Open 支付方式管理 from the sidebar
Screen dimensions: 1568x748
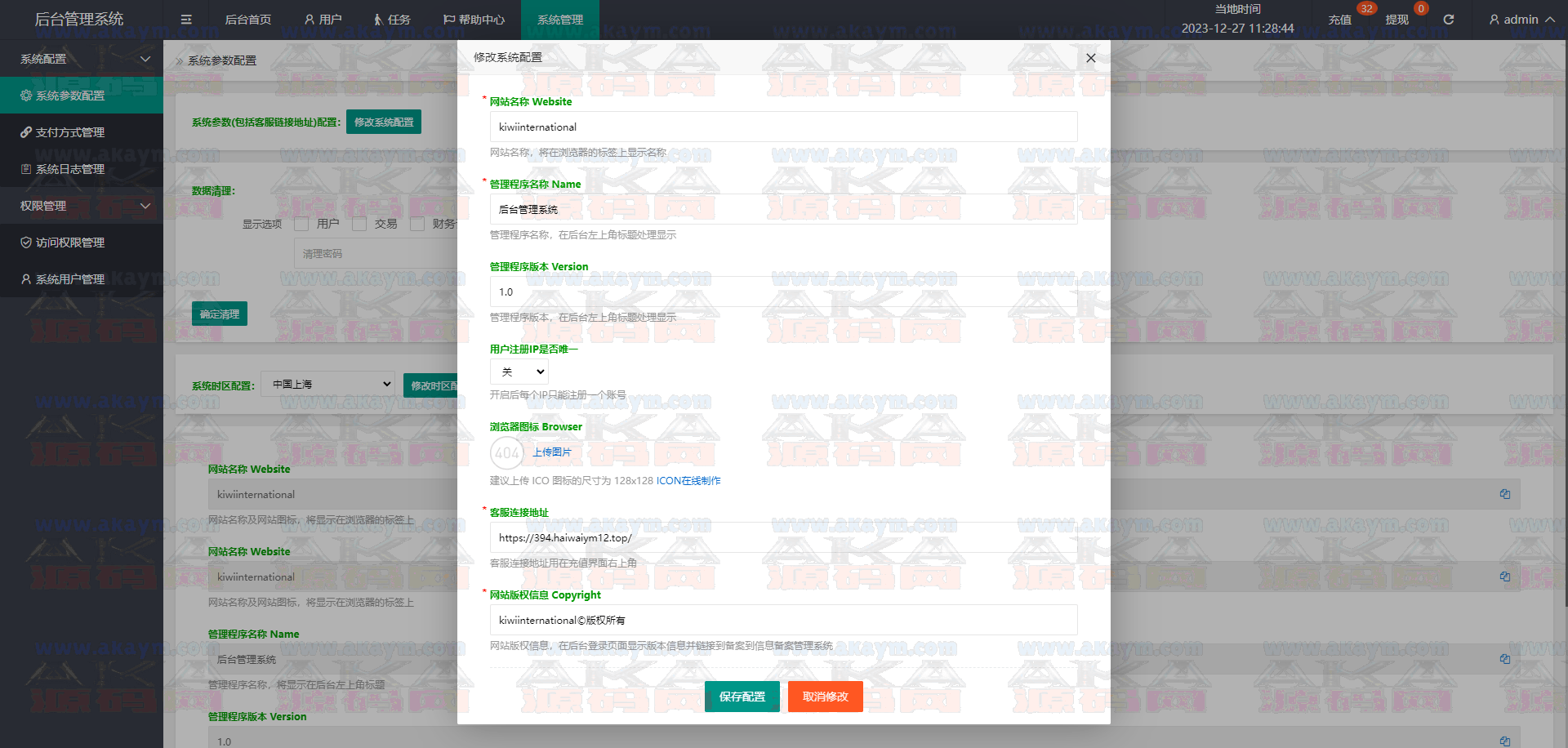pos(70,132)
